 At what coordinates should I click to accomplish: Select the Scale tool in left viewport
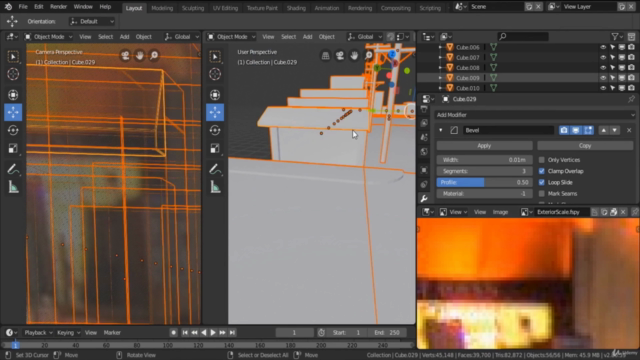tap(13, 148)
